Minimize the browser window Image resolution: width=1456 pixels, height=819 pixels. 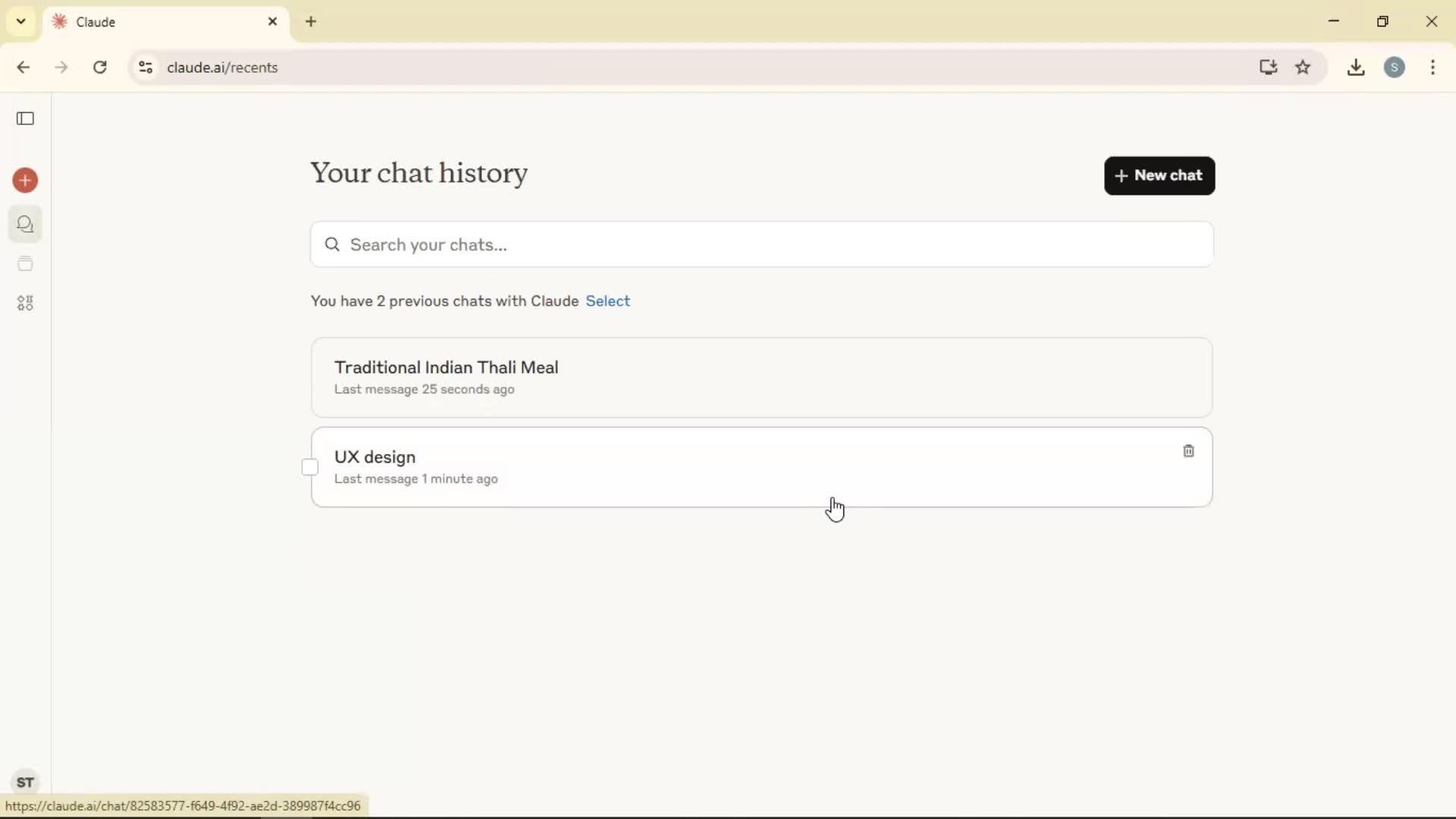[1334, 21]
